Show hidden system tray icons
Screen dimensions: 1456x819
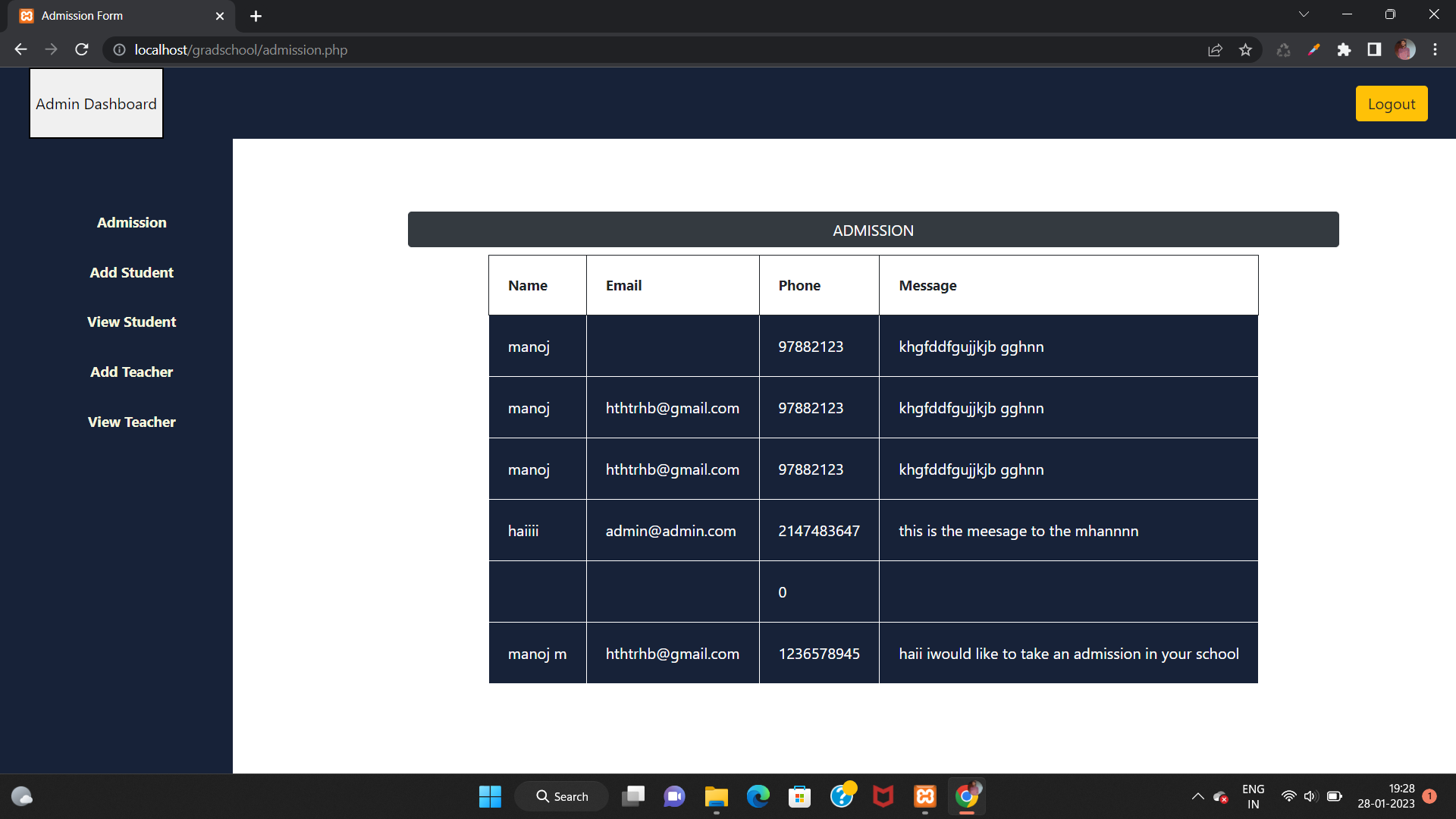pos(1197,796)
